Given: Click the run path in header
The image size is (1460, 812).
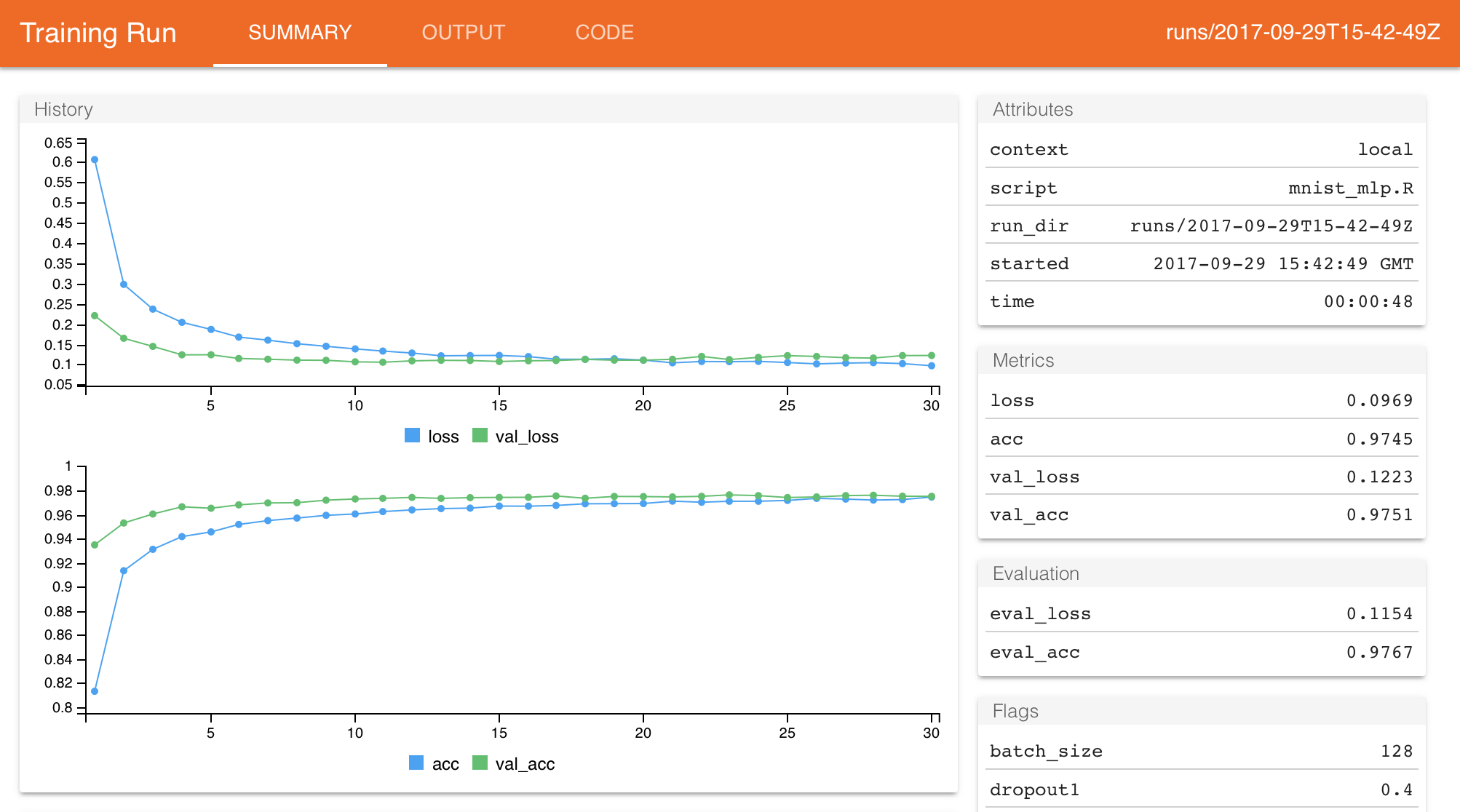Looking at the screenshot, I should (x=1303, y=33).
